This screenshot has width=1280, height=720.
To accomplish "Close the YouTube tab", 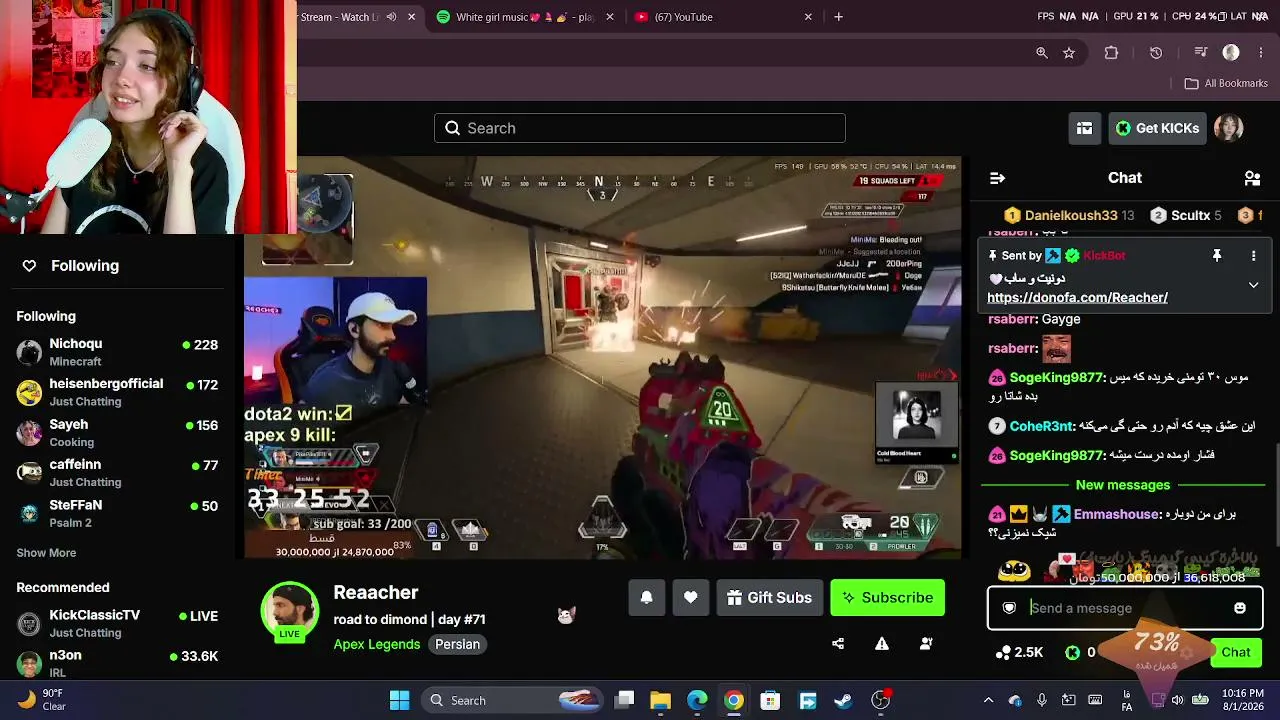I will [809, 17].
